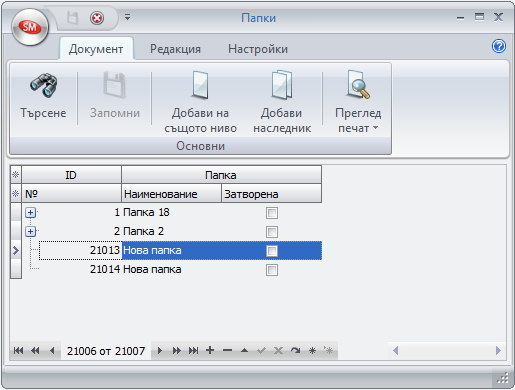Go to first record in navigator
The image size is (515, 390).
18,351
